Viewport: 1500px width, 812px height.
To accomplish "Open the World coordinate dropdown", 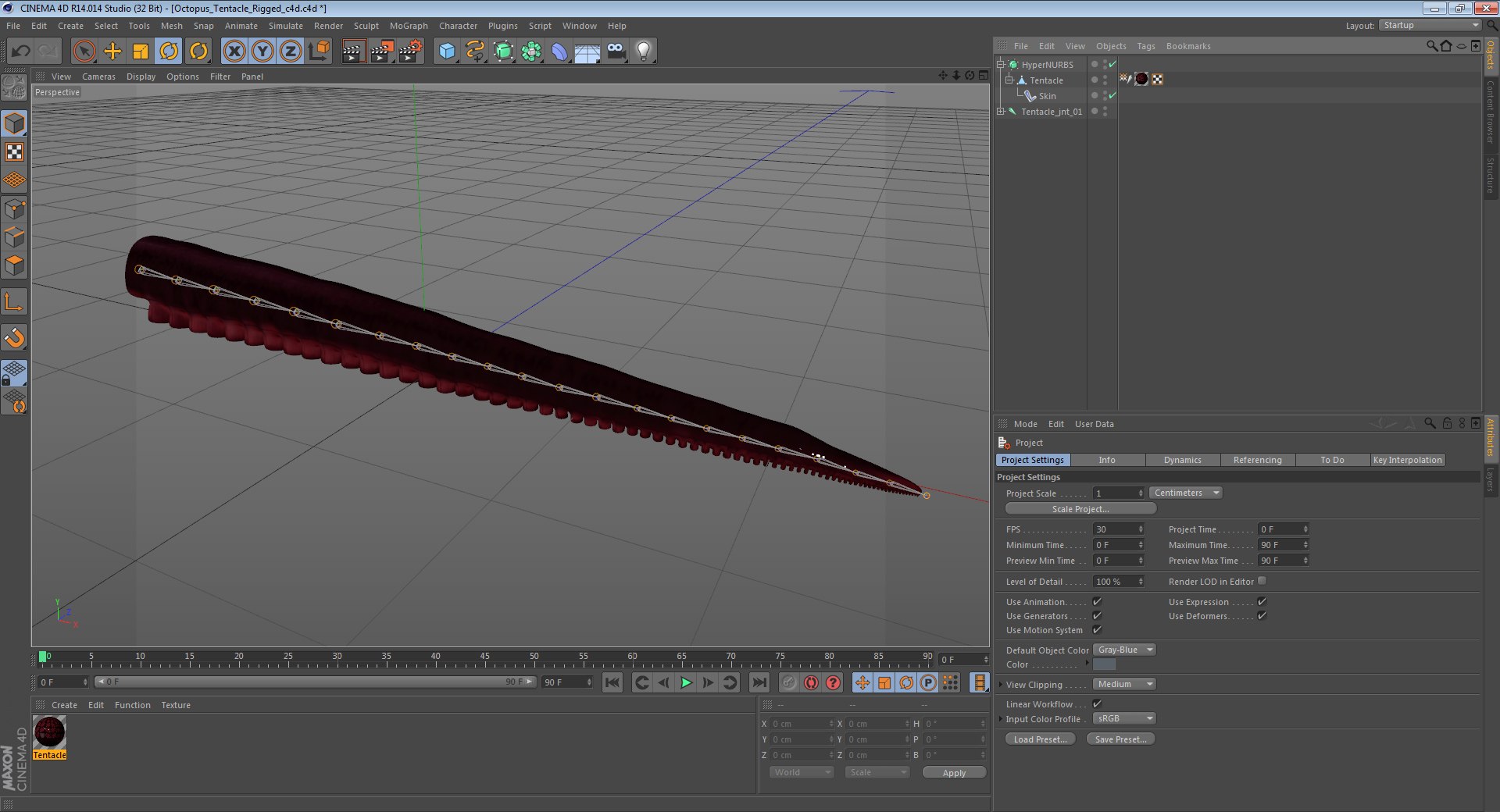I will [802, 772].
